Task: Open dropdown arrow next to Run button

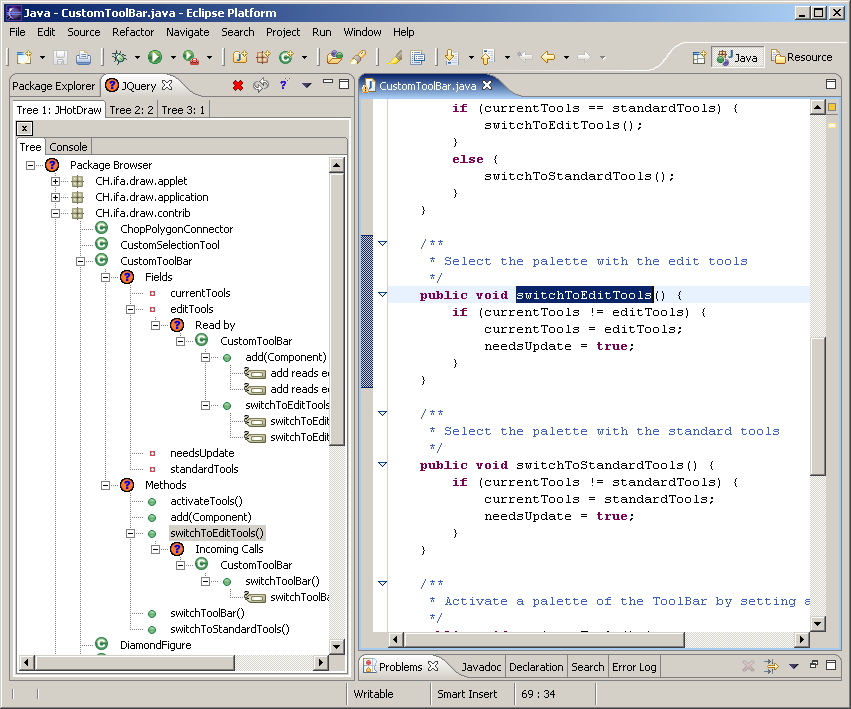Action: [173, 57]
